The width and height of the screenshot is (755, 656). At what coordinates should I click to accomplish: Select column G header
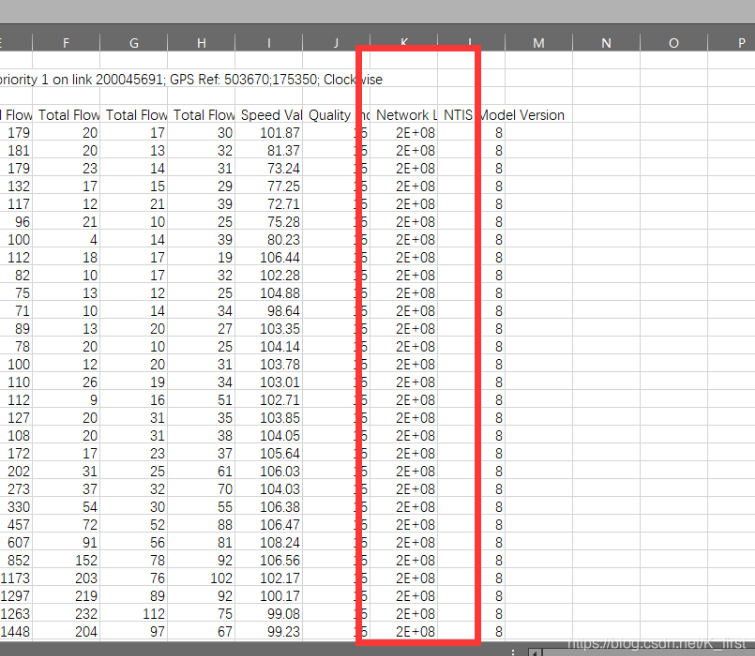(134, 42)
